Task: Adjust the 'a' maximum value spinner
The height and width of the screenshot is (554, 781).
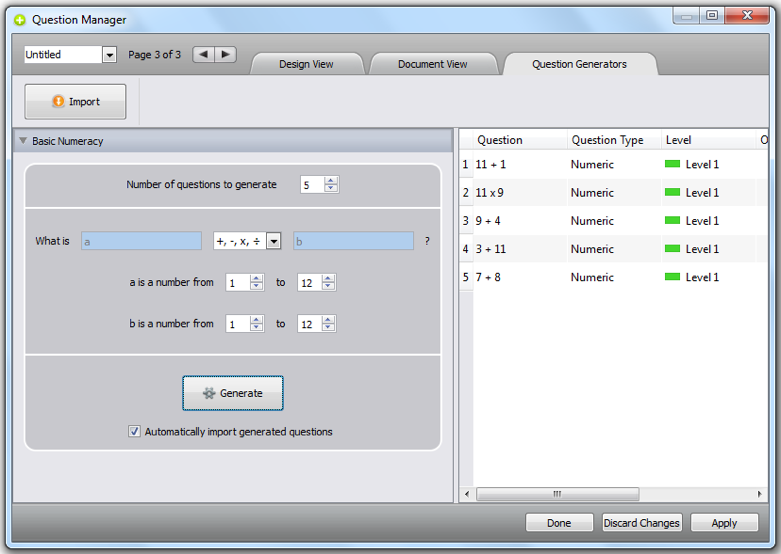Action: point(329,283)
